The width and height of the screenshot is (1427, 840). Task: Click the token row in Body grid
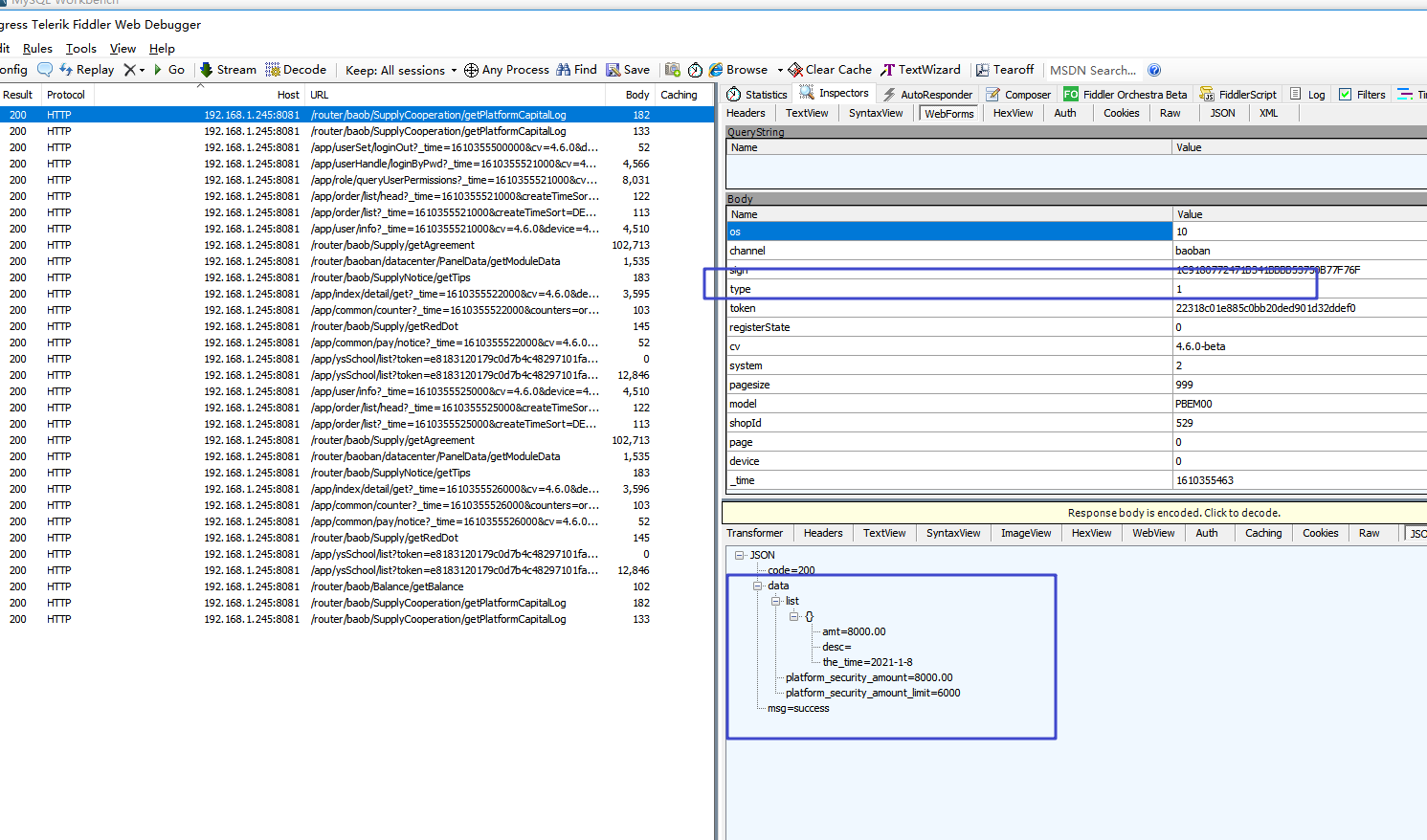(1077, 308)
